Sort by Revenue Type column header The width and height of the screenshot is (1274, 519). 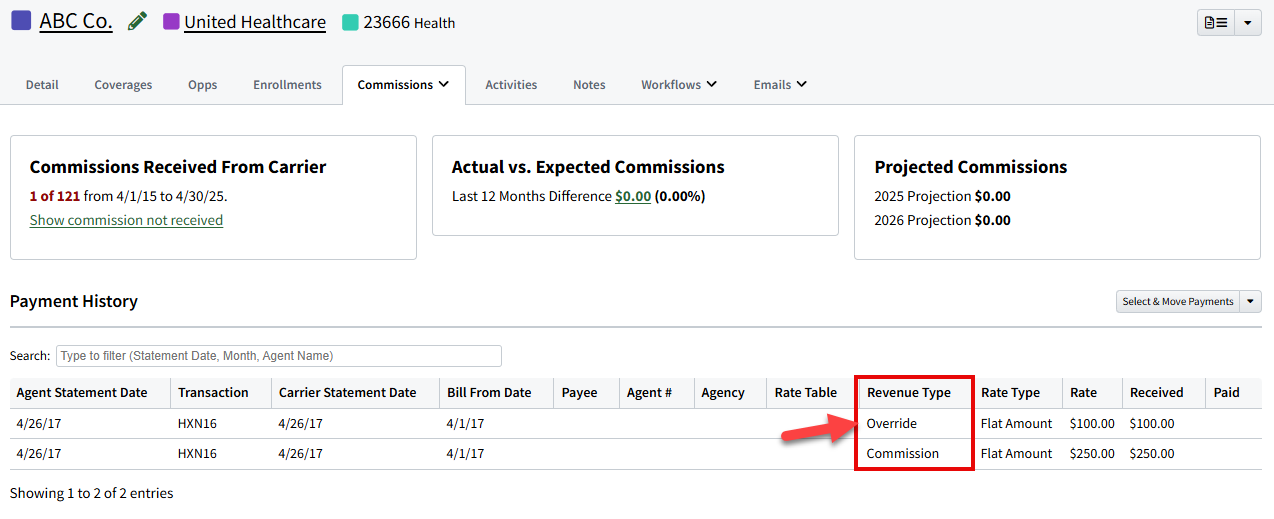[915, 393]
